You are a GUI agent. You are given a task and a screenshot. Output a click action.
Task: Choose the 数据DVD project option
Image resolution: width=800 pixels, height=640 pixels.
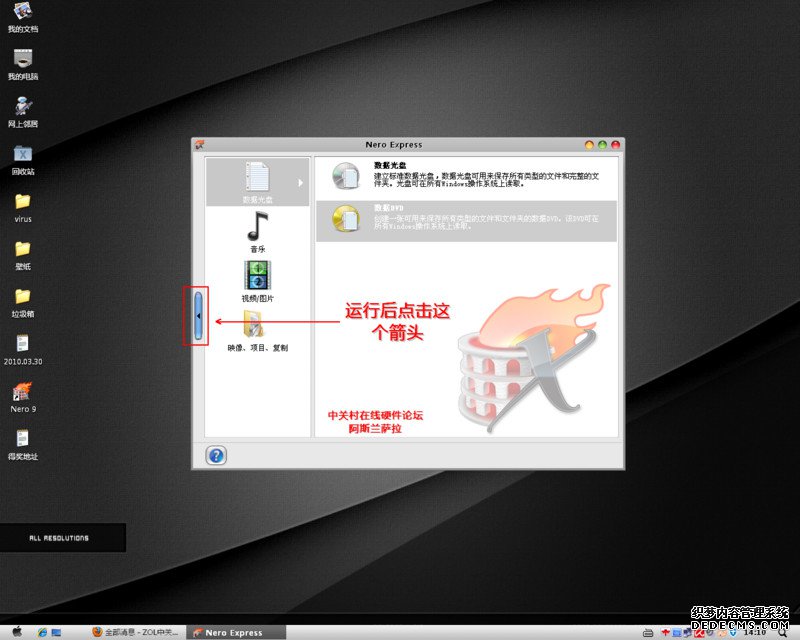pyautogui.click(x=466, y=220)
